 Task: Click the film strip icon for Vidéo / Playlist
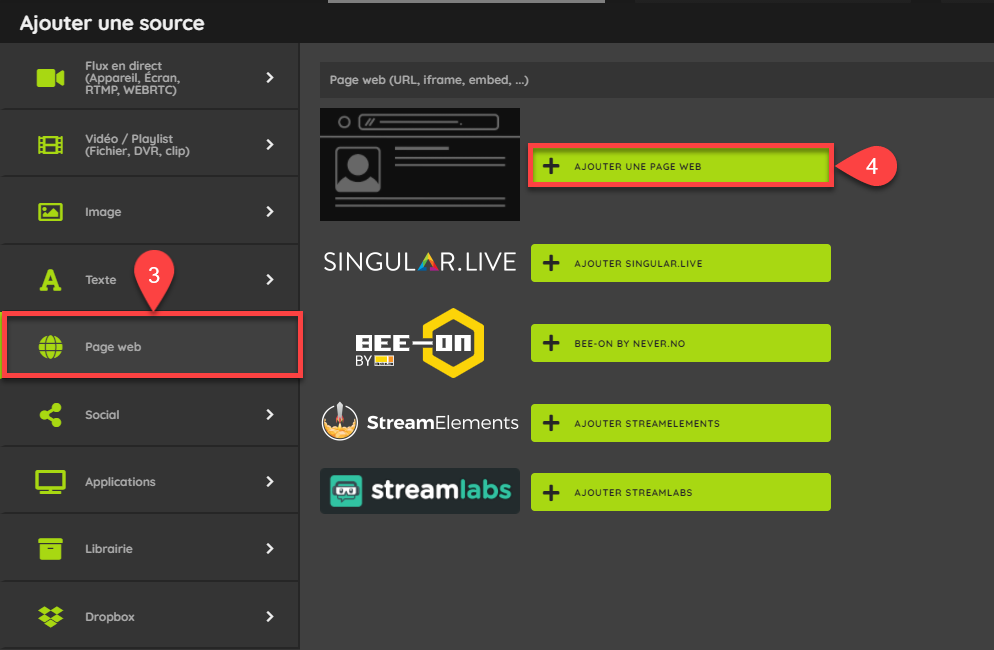coord(51,145)
